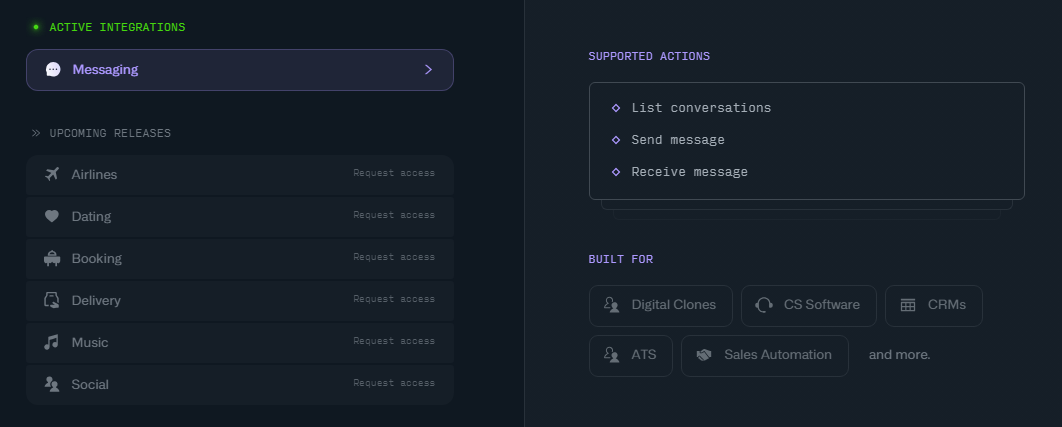Screen dimensions: 1062x427
Task: Request access for Social
Action: 394,384
